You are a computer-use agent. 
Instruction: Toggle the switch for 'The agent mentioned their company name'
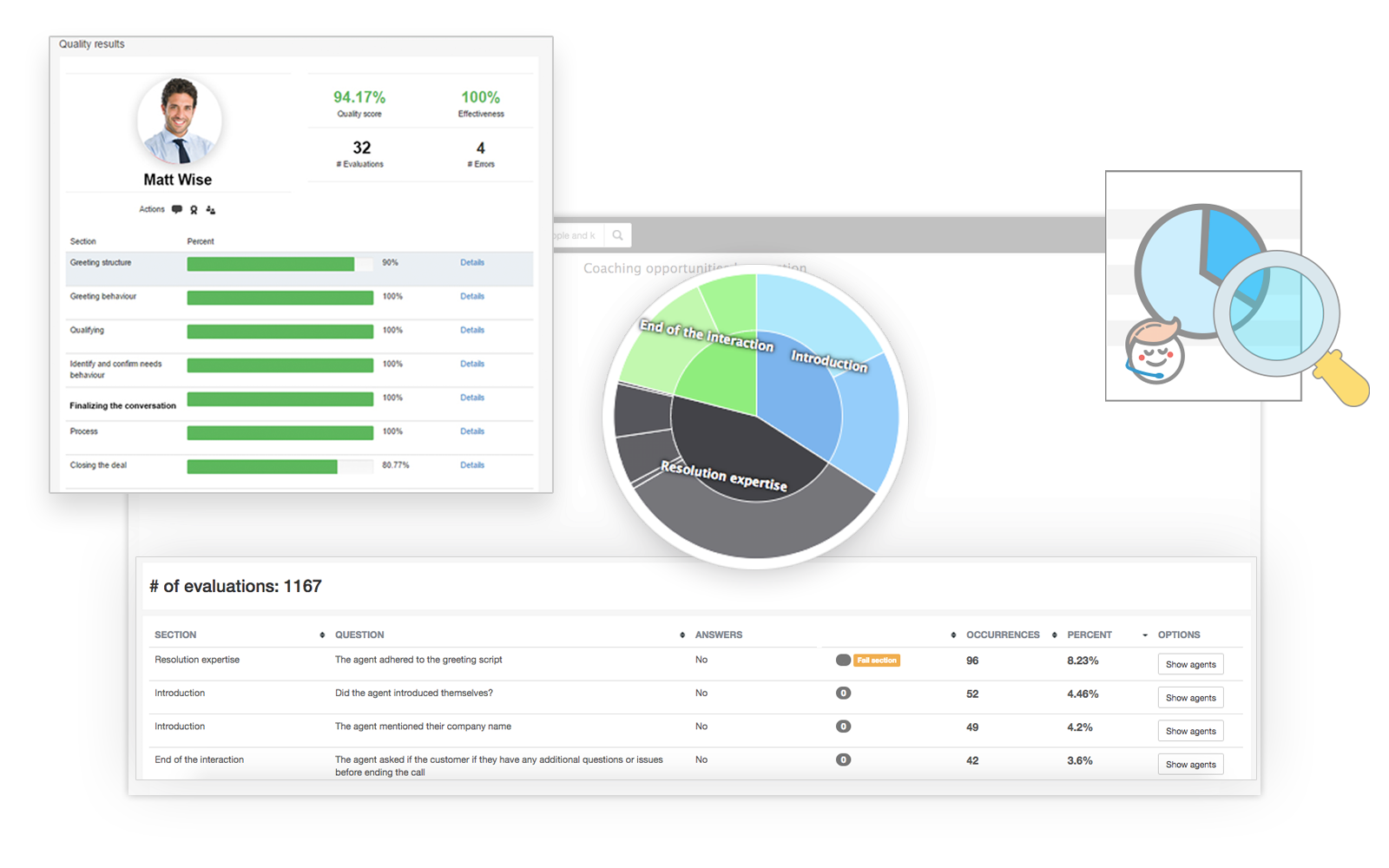tap(843, 727)
